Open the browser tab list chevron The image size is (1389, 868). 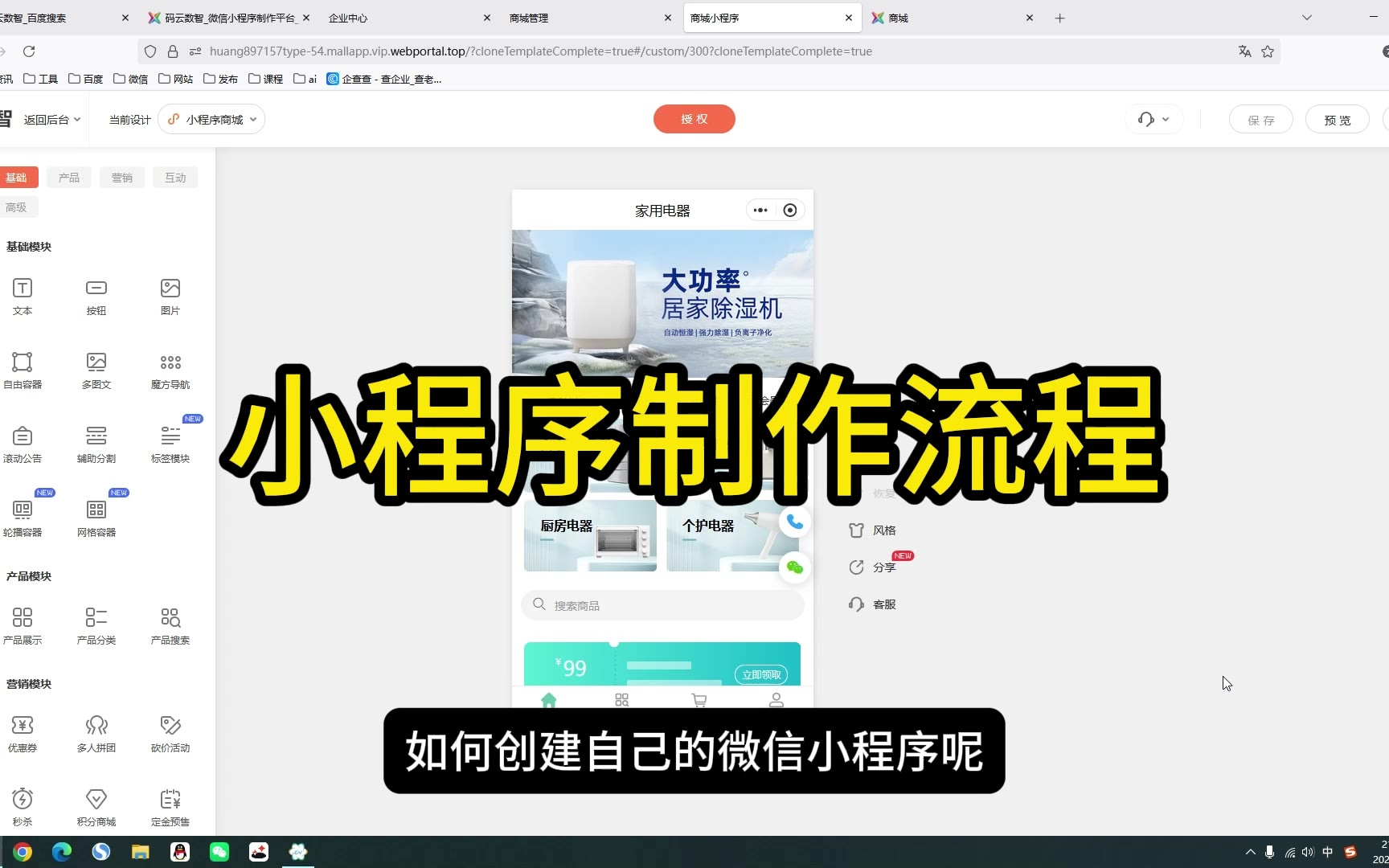(x=1307, y=18)
